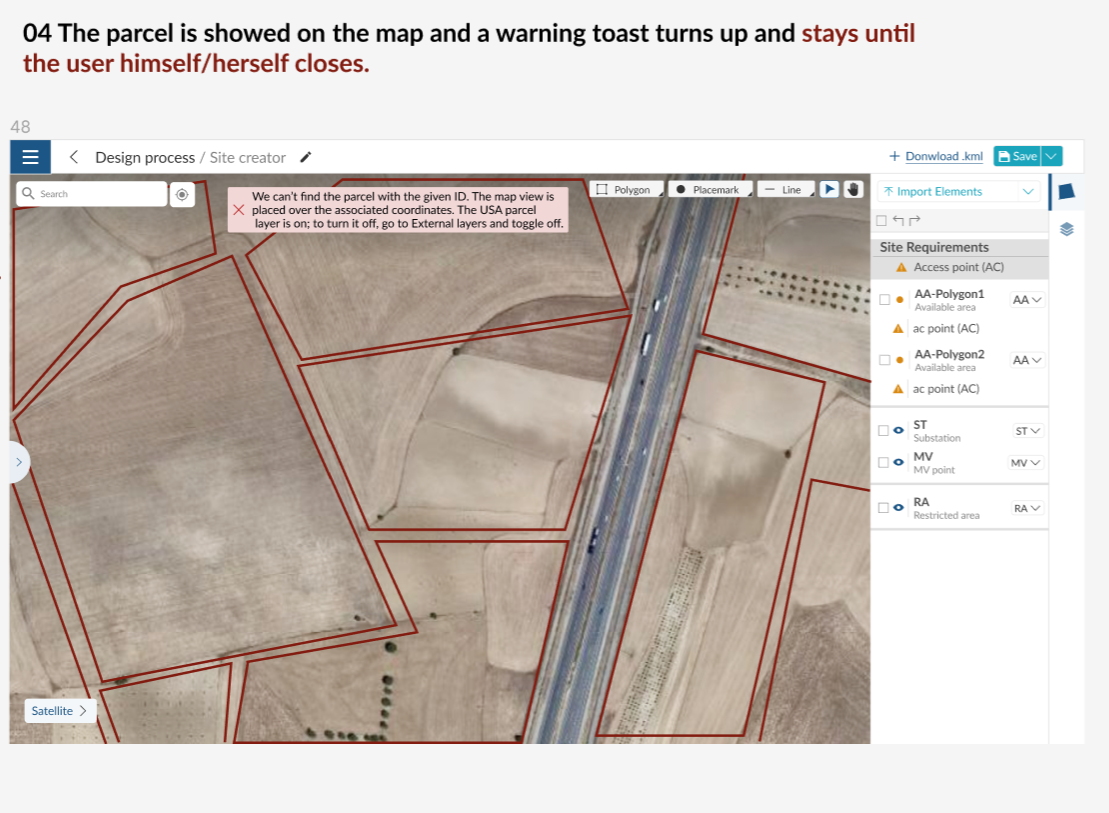Click warning icon of ac point under AA-Polygon2

point(898,389)
